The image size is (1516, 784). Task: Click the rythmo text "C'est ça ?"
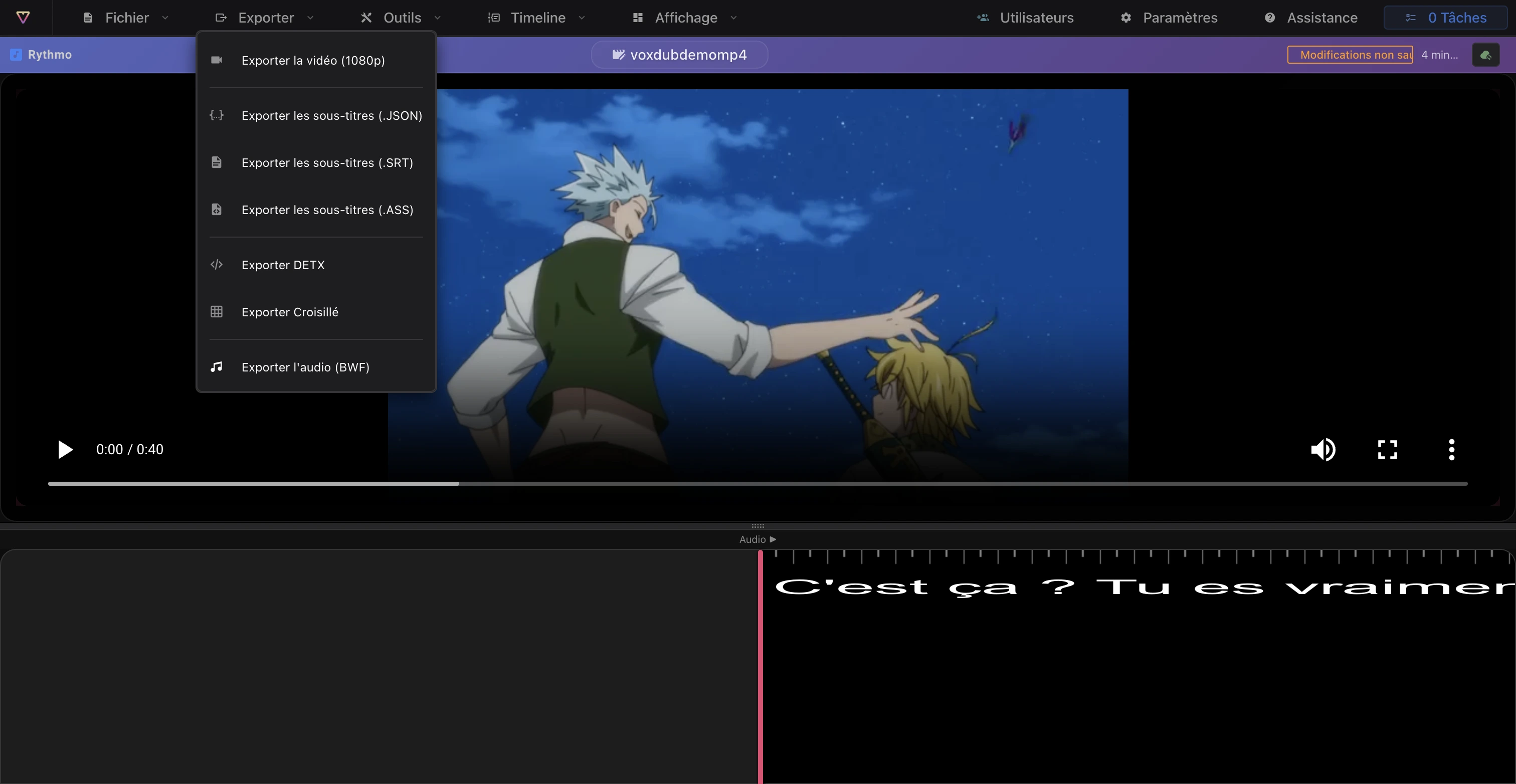click(x=925, y=587)
